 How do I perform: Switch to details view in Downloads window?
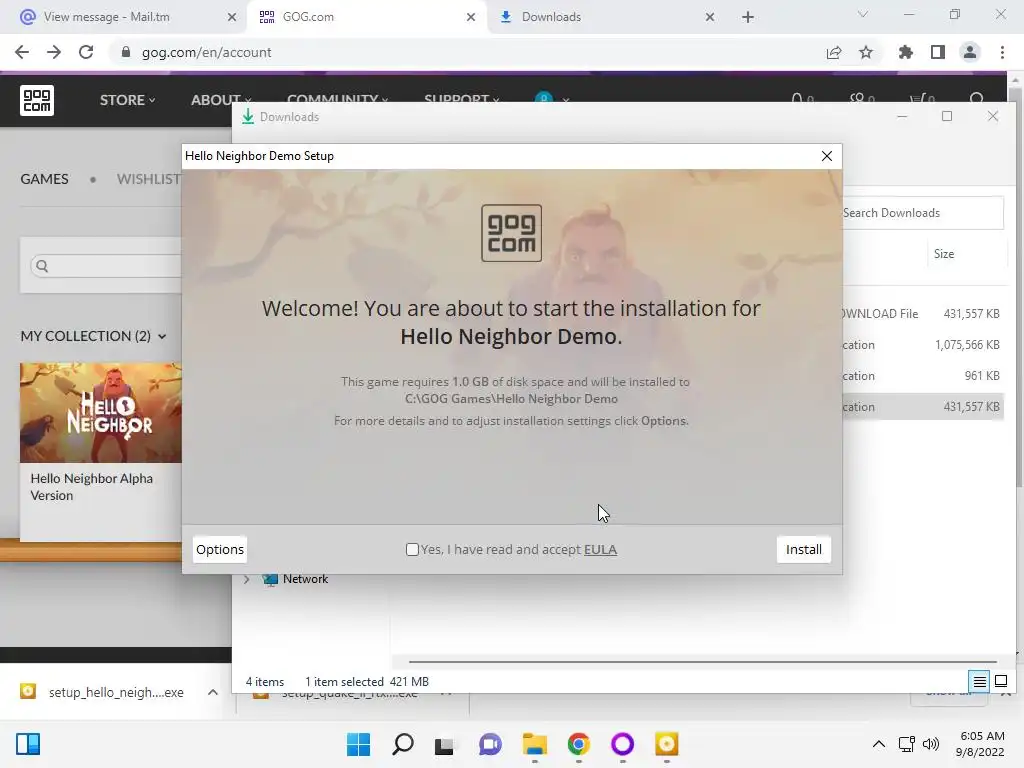(x=980, y=682)
